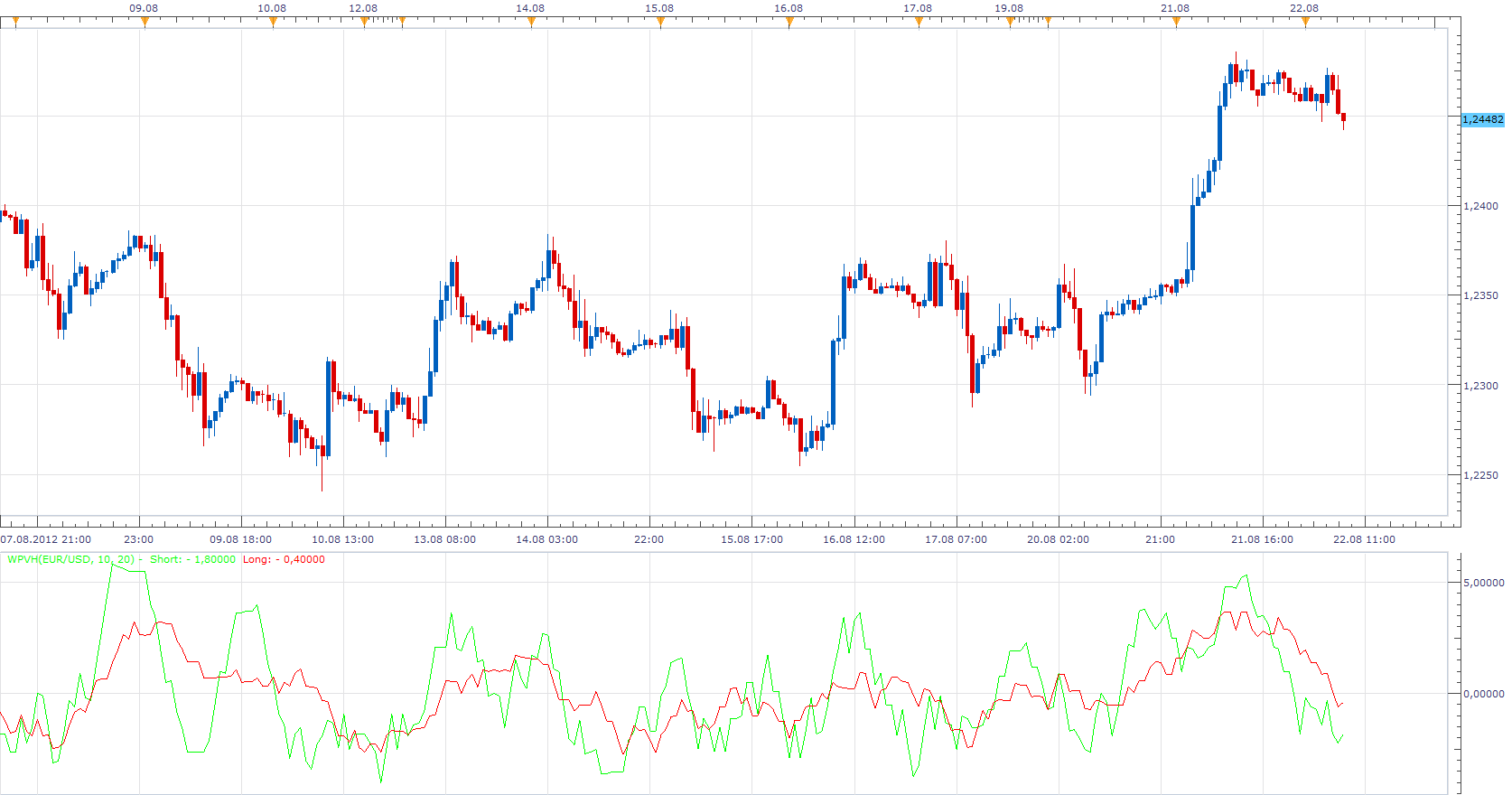Click the orange day marker below 14.08
The image size is (1512, 795).
(531, 23)
